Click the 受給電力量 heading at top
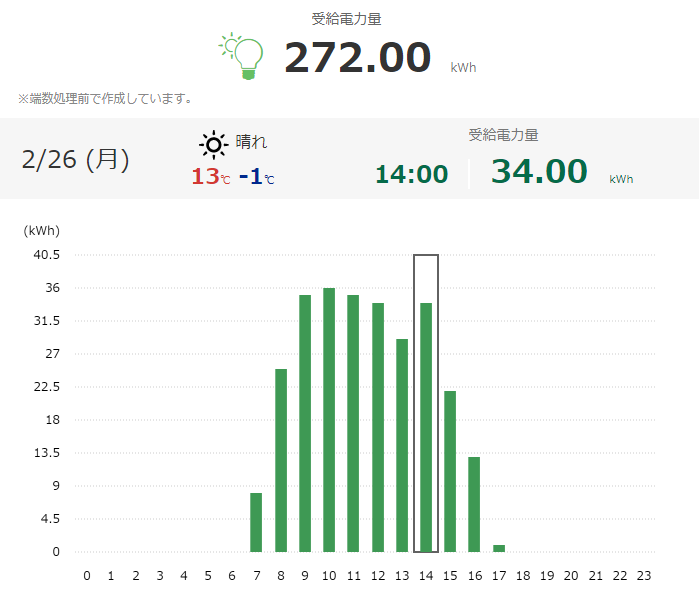 [x=346, y=19]
